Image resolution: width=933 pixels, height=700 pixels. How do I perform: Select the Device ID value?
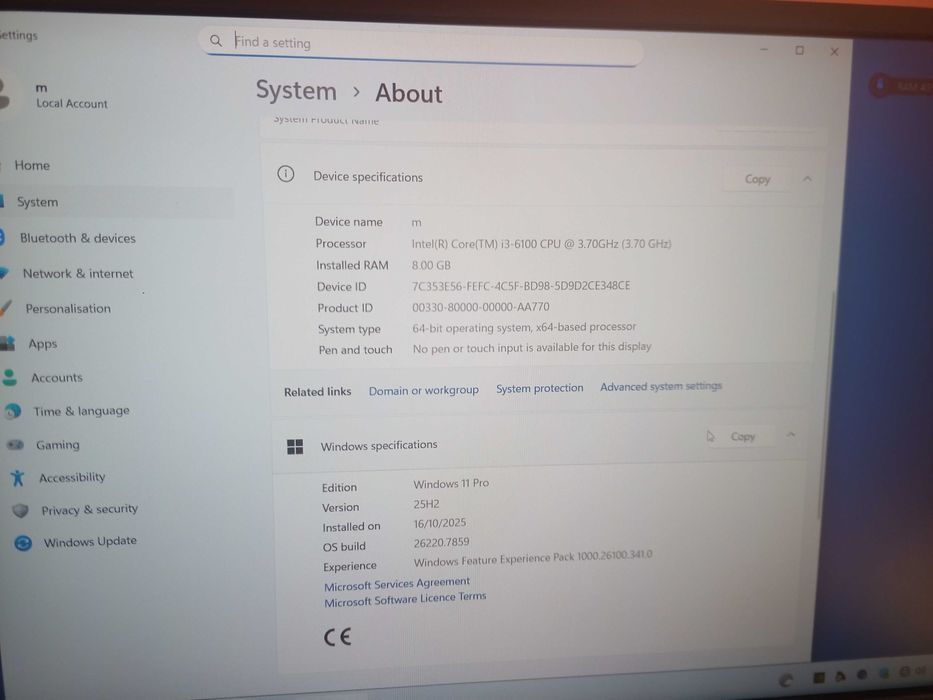(x=521, y=286)
